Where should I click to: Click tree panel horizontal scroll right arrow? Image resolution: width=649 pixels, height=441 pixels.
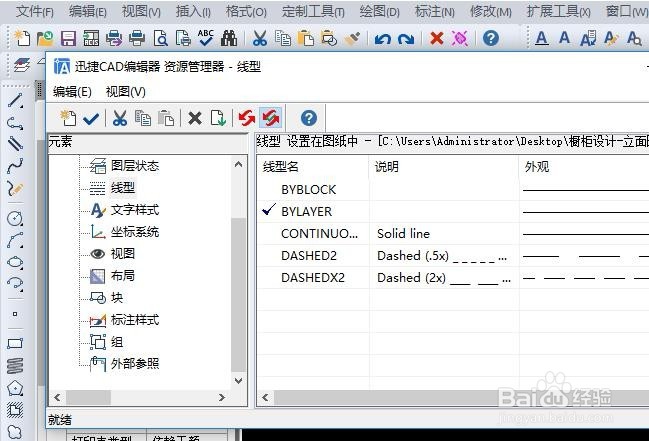(x=222, y=398)
